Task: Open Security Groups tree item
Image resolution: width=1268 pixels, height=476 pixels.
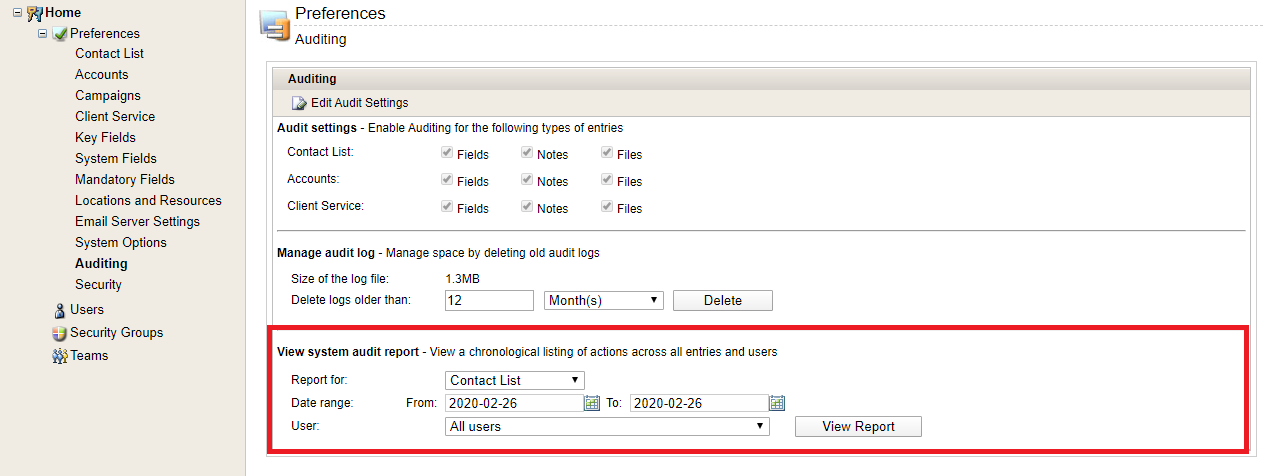Action: [x=116, y=333]
